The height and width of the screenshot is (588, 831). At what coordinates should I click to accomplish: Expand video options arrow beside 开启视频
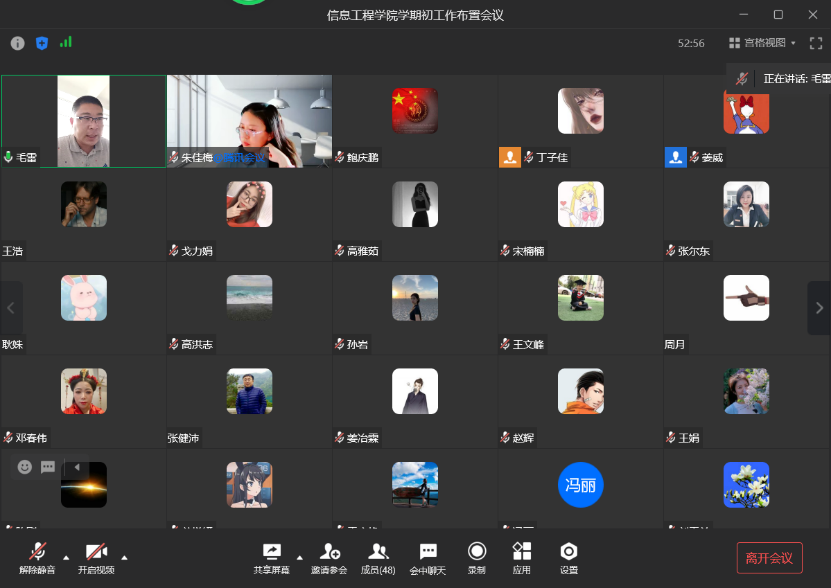tap(124, 557)
